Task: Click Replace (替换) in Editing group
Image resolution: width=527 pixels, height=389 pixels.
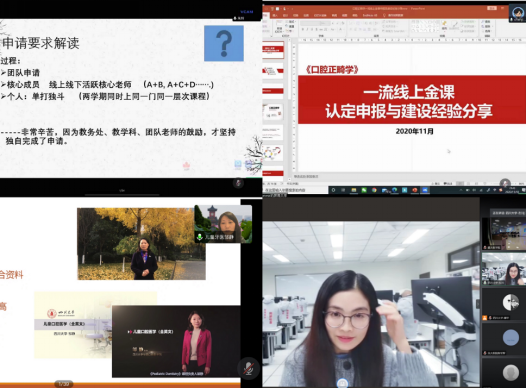Action: pyautogui.click(x=486, y=26)
